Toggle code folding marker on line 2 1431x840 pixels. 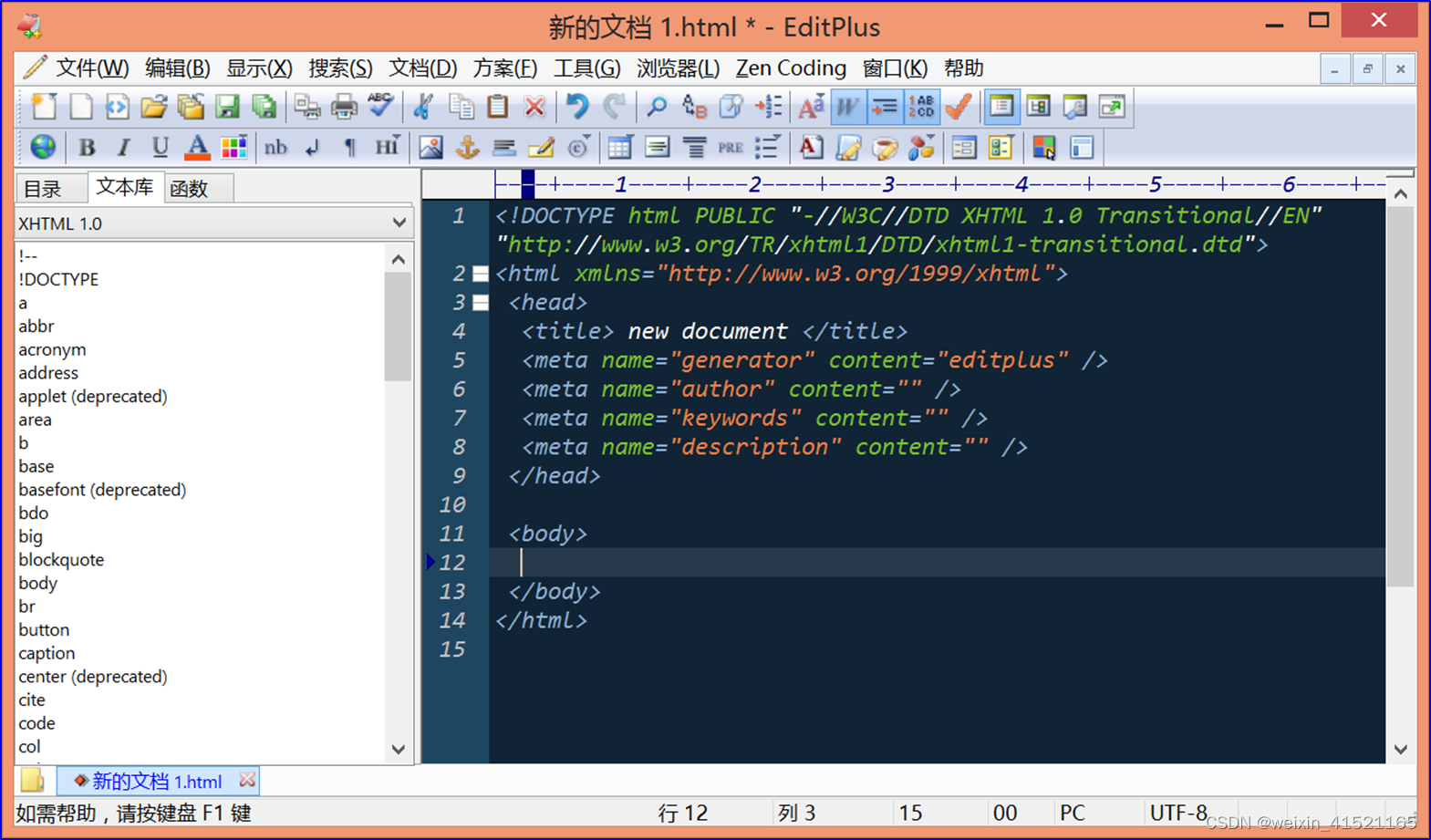coord(481,274)
